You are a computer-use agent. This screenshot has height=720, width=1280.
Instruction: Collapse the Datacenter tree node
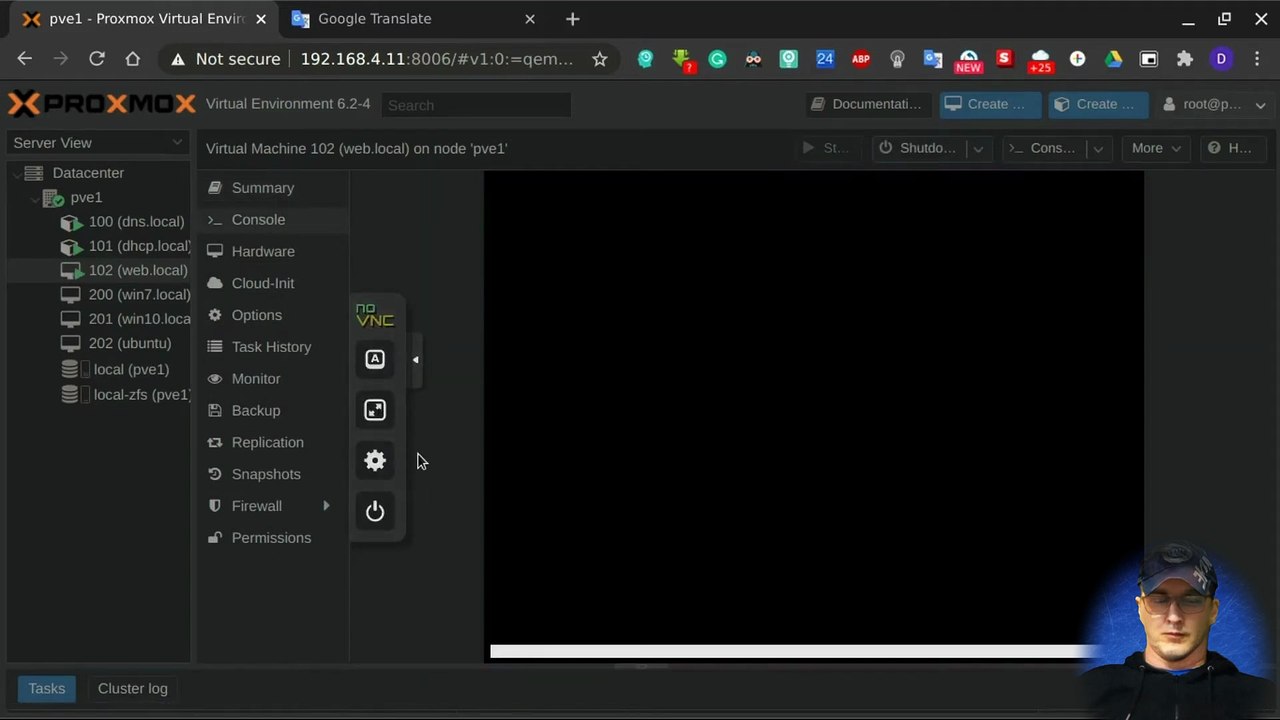[17, 174]
